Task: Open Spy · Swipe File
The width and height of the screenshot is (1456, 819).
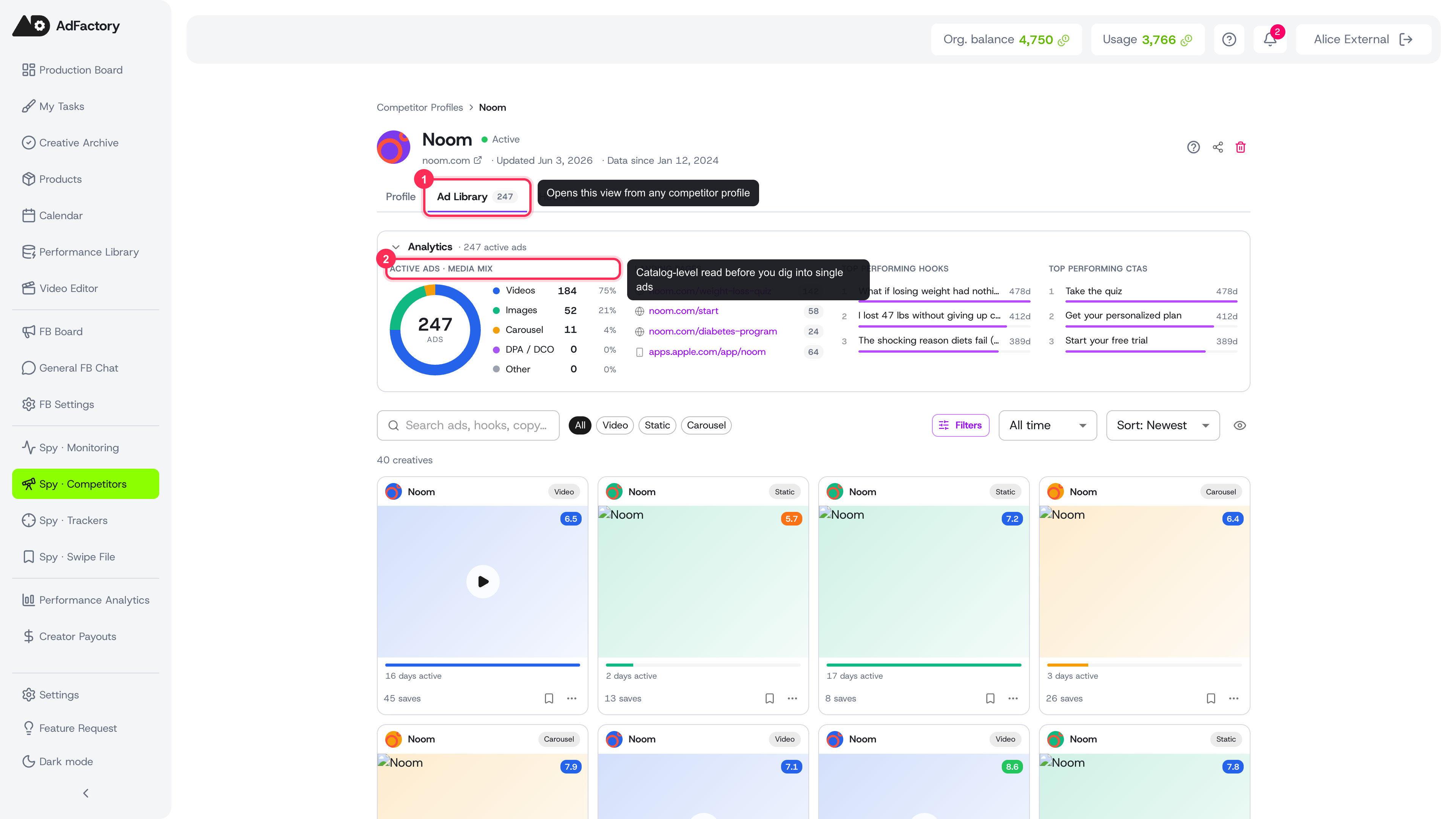Action: (85, 557)
